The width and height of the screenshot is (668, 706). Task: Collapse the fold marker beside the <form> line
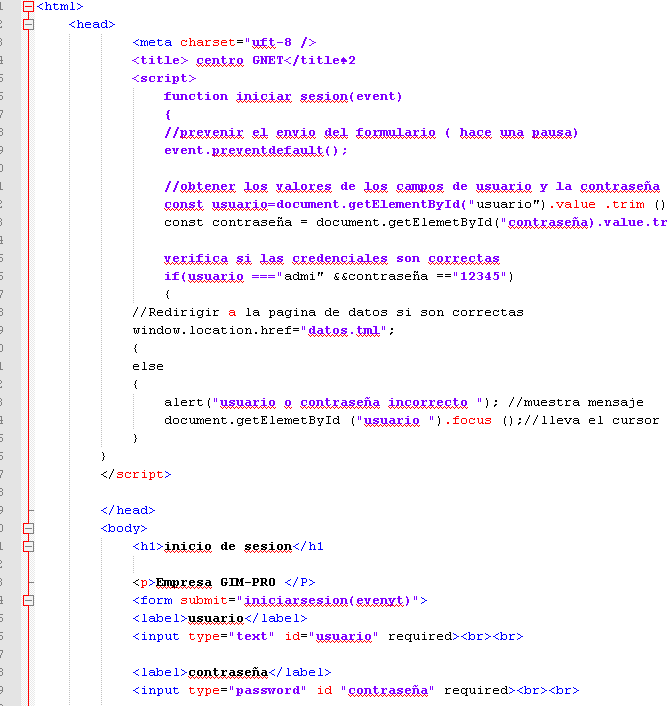pos(28,600)
